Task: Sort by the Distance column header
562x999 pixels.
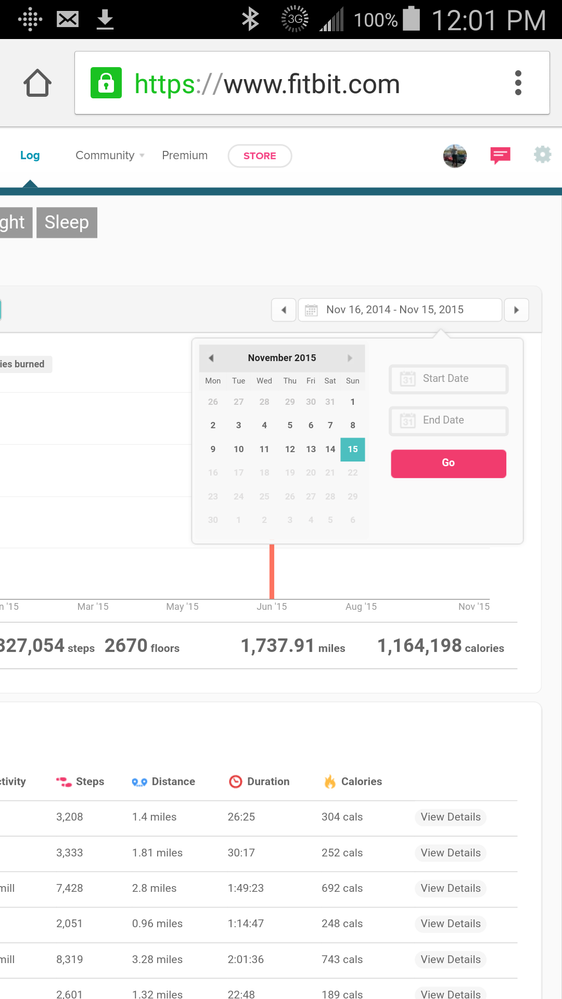Action: click(163, 782)
